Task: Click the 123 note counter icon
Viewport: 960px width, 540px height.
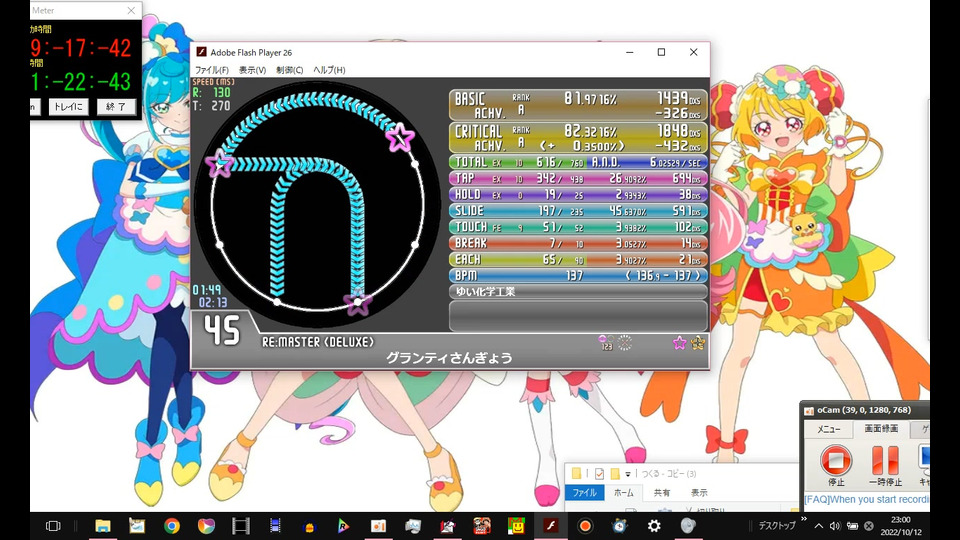Action: [x=606, y=343]
